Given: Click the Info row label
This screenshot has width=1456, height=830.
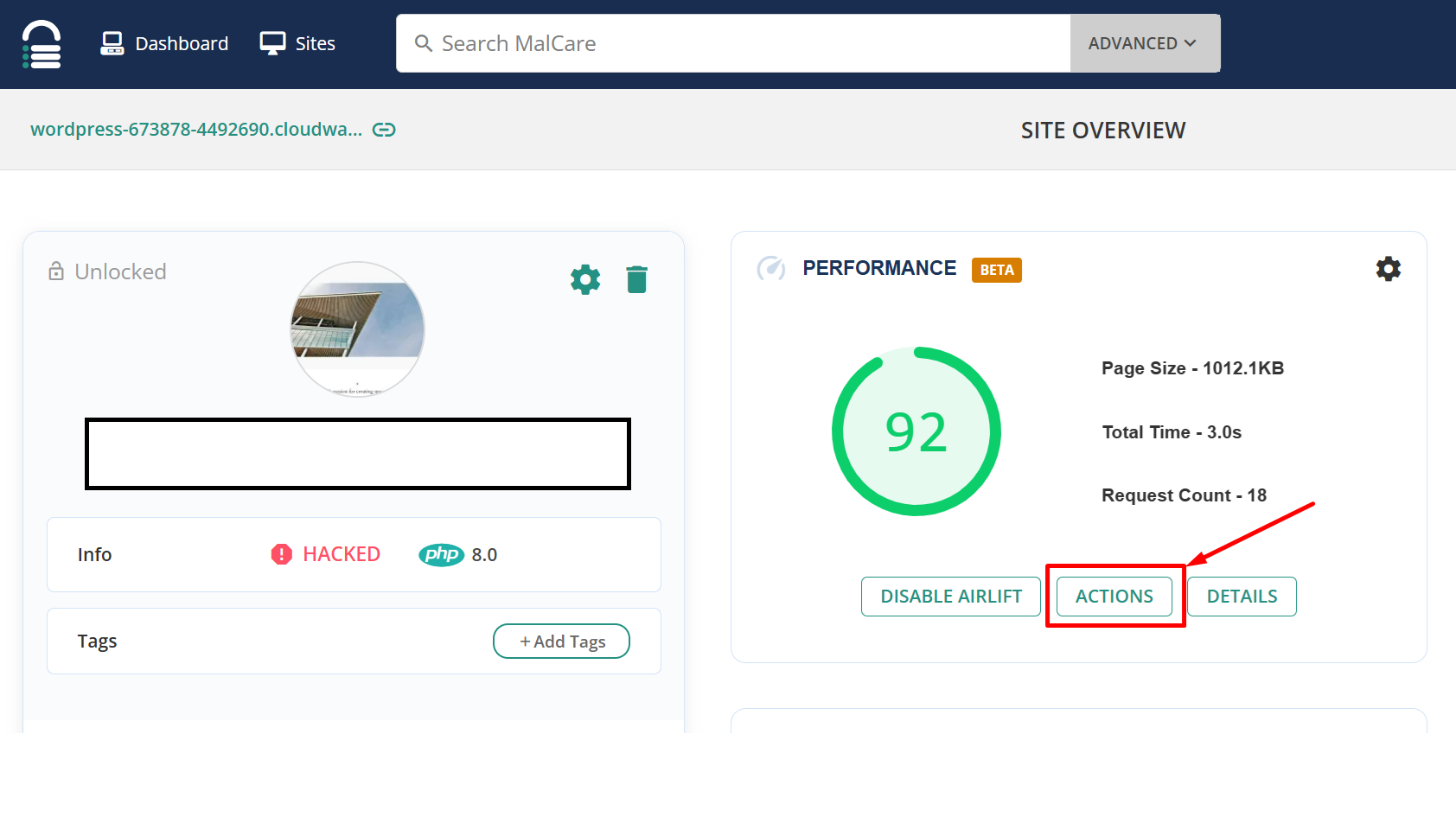Looking at the screenshot, I should (94, 555).
